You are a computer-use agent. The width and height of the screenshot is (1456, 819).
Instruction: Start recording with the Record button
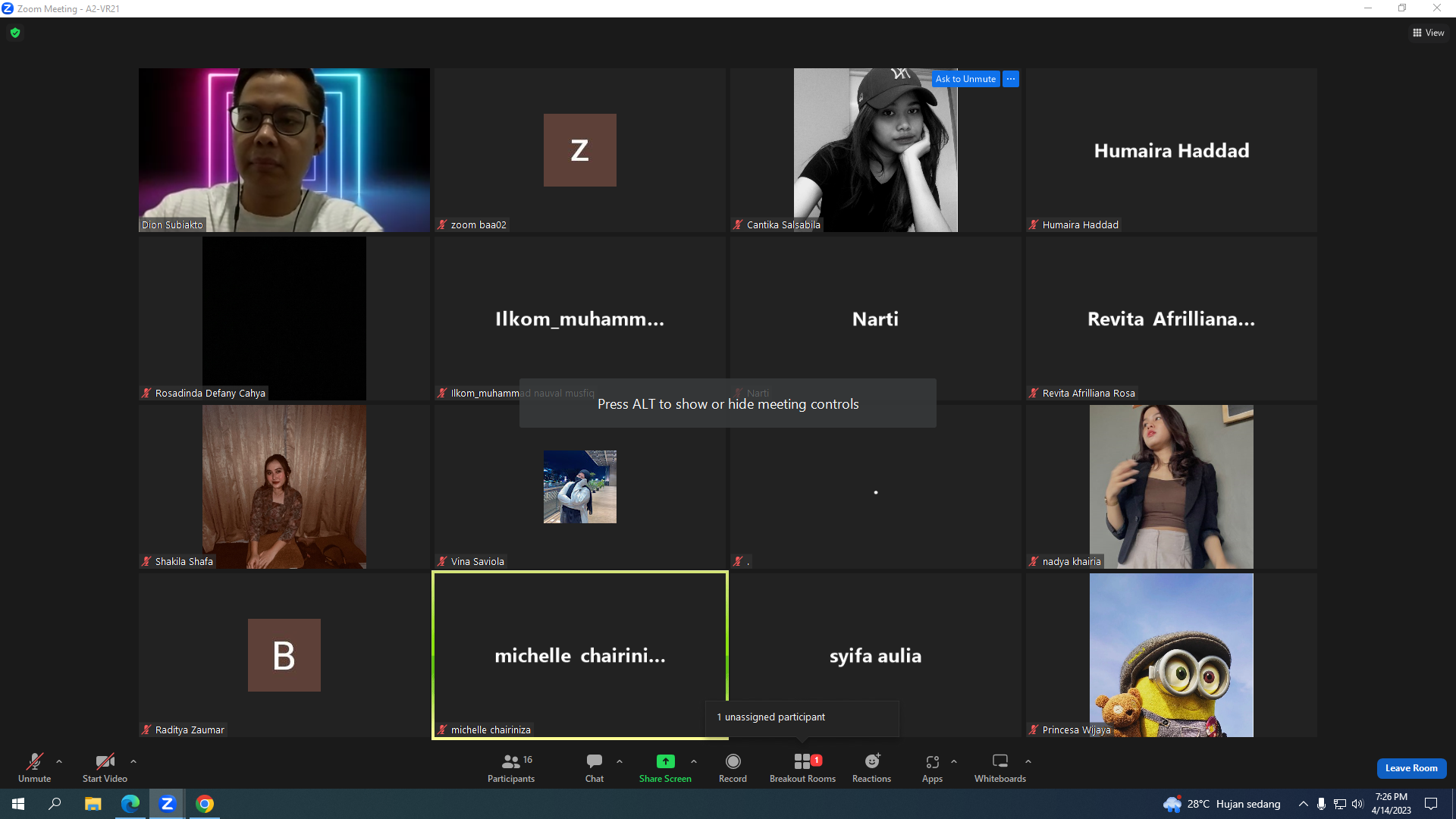733,767
